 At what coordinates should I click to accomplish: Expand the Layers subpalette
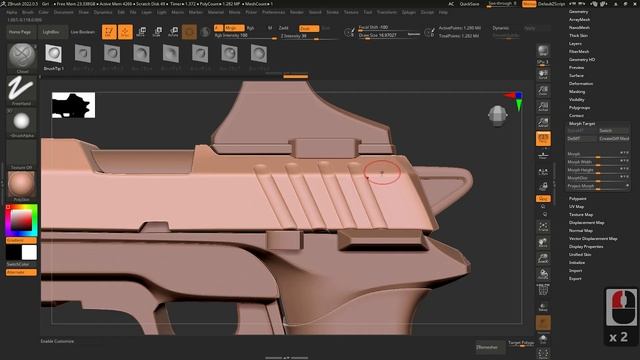tap(575, 43)
